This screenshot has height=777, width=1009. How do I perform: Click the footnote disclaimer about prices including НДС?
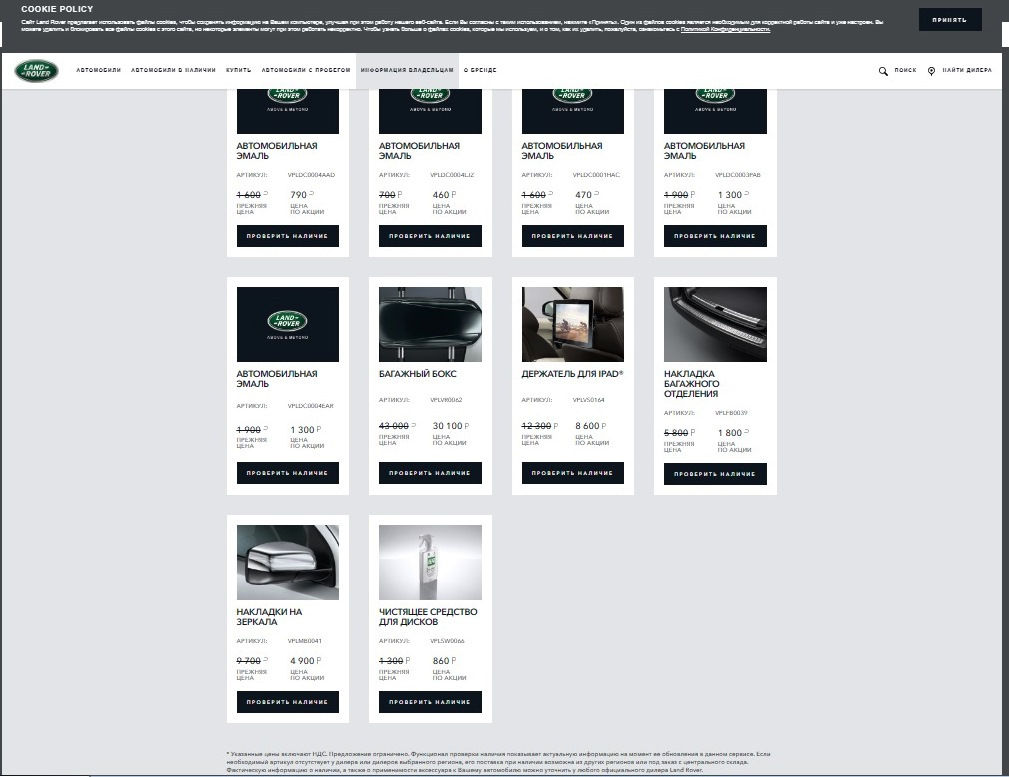pyautogui.click(x=498, y=762)
